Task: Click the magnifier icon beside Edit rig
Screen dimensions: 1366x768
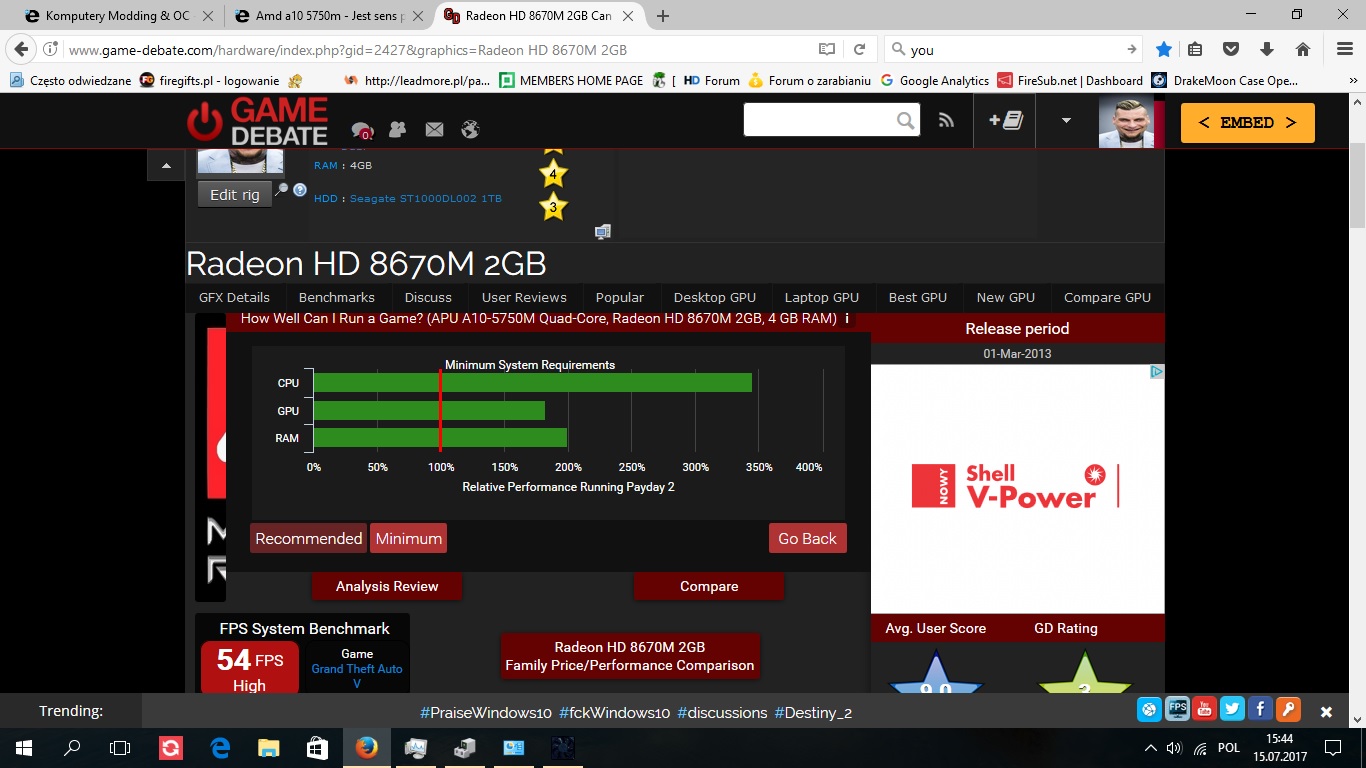Action: click(x=282, y=189)
